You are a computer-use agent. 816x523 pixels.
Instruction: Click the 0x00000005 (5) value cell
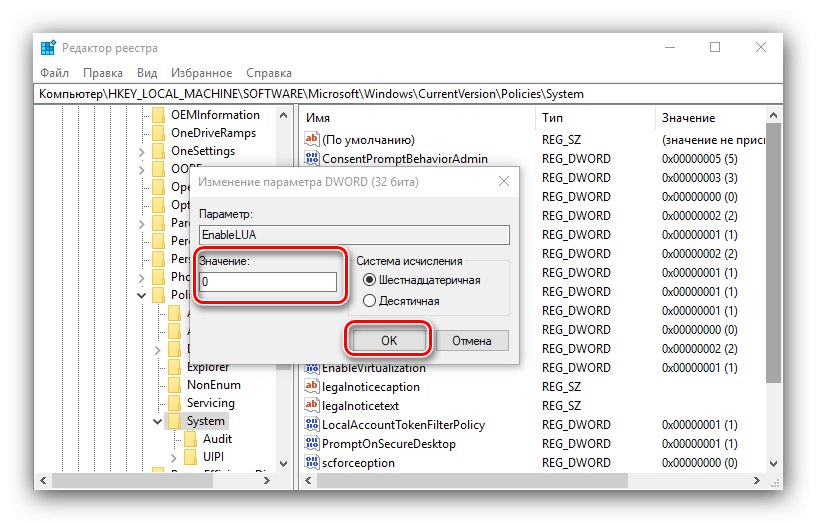pyautogui.click(x=699, y=159)
